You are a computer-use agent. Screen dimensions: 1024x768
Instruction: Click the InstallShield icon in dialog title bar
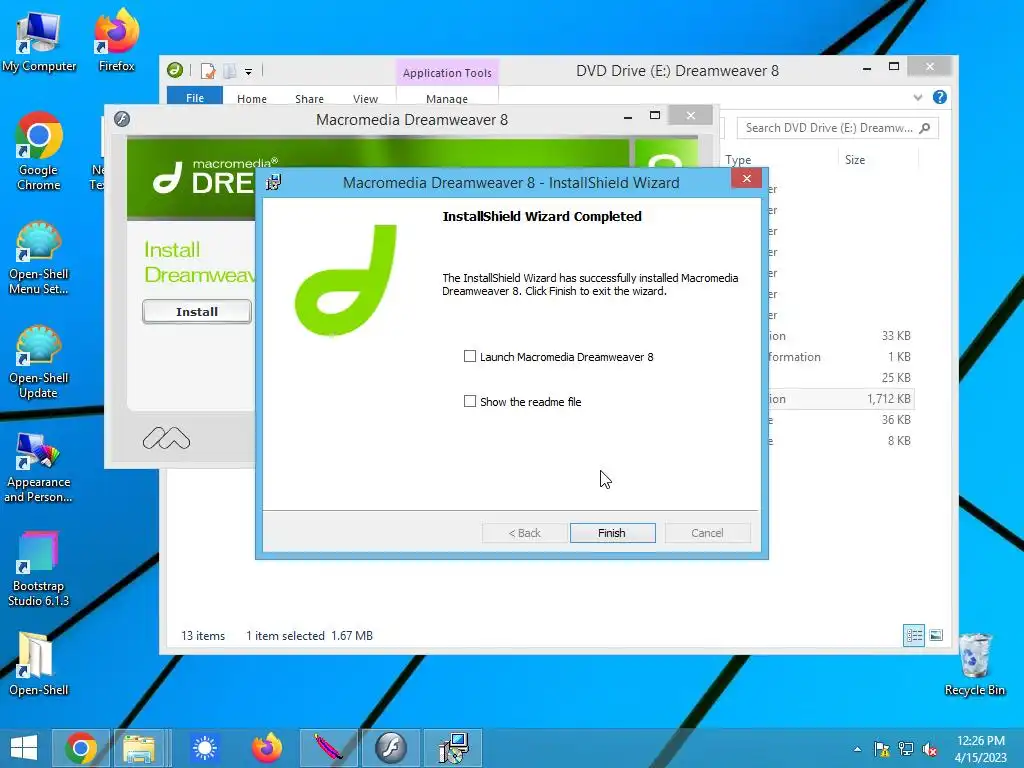pyautogui.click(x=273, y=182)
